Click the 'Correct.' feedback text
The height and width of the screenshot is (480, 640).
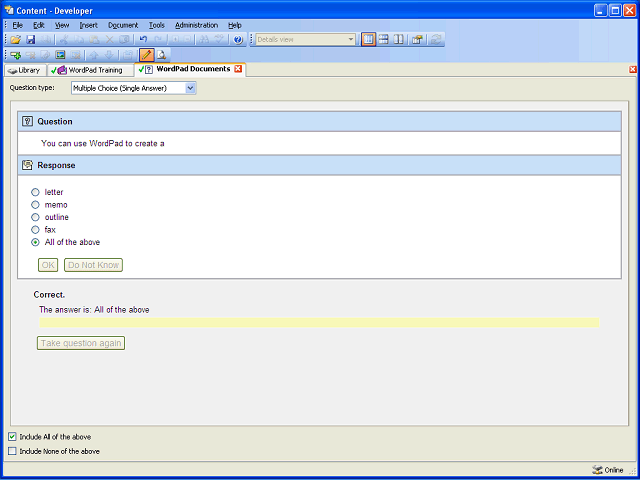coord(49,295)
